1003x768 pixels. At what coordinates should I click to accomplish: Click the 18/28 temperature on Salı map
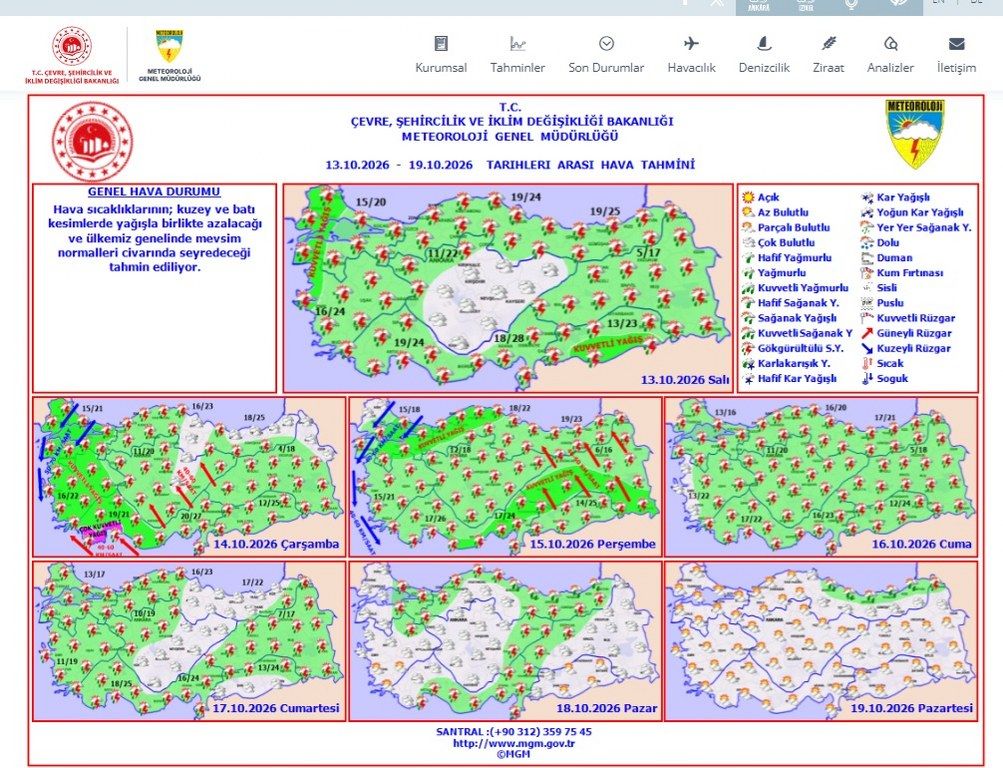coord(509,338)
